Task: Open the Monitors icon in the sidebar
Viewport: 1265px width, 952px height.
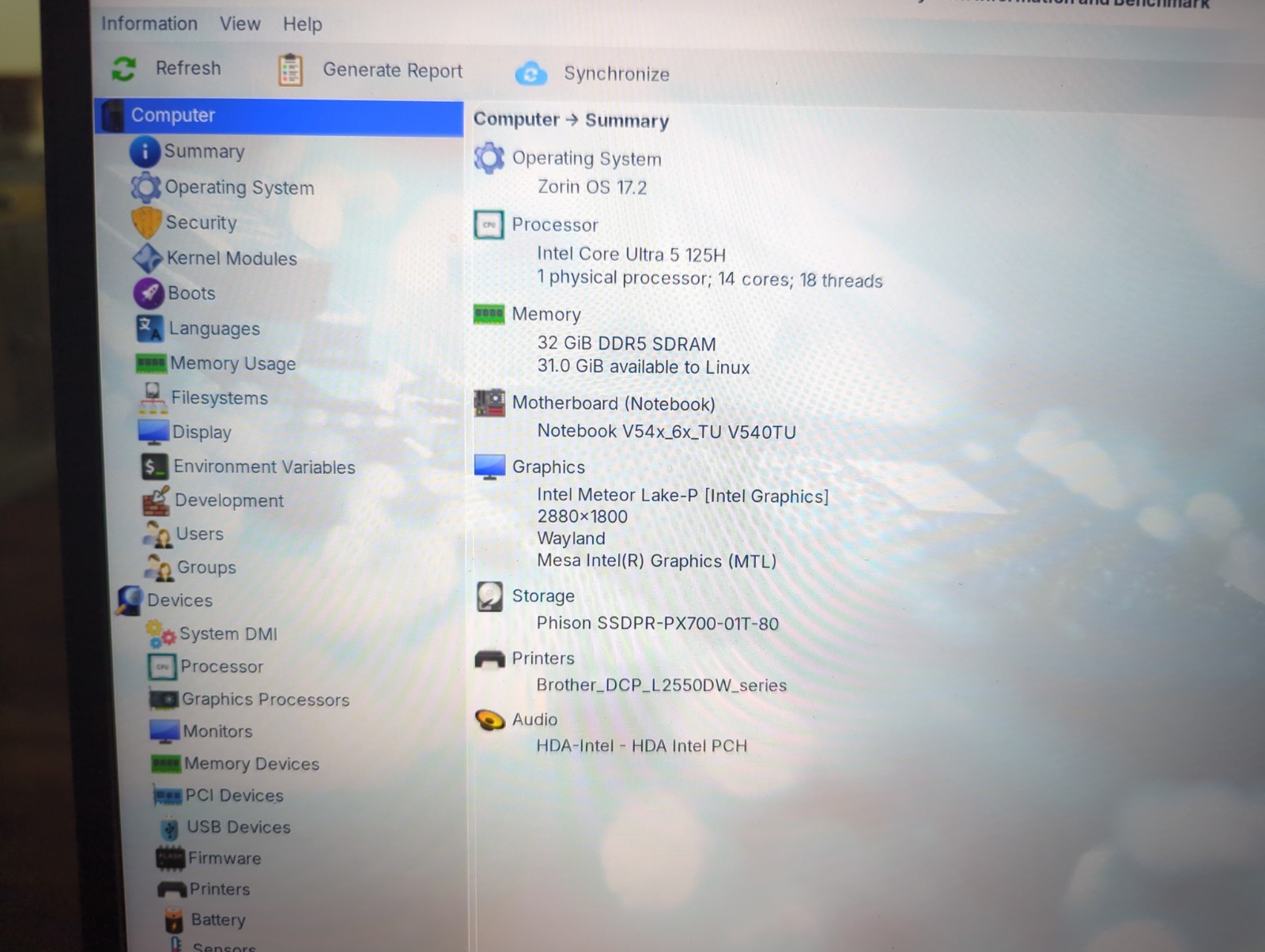Action: click(165, 731)
